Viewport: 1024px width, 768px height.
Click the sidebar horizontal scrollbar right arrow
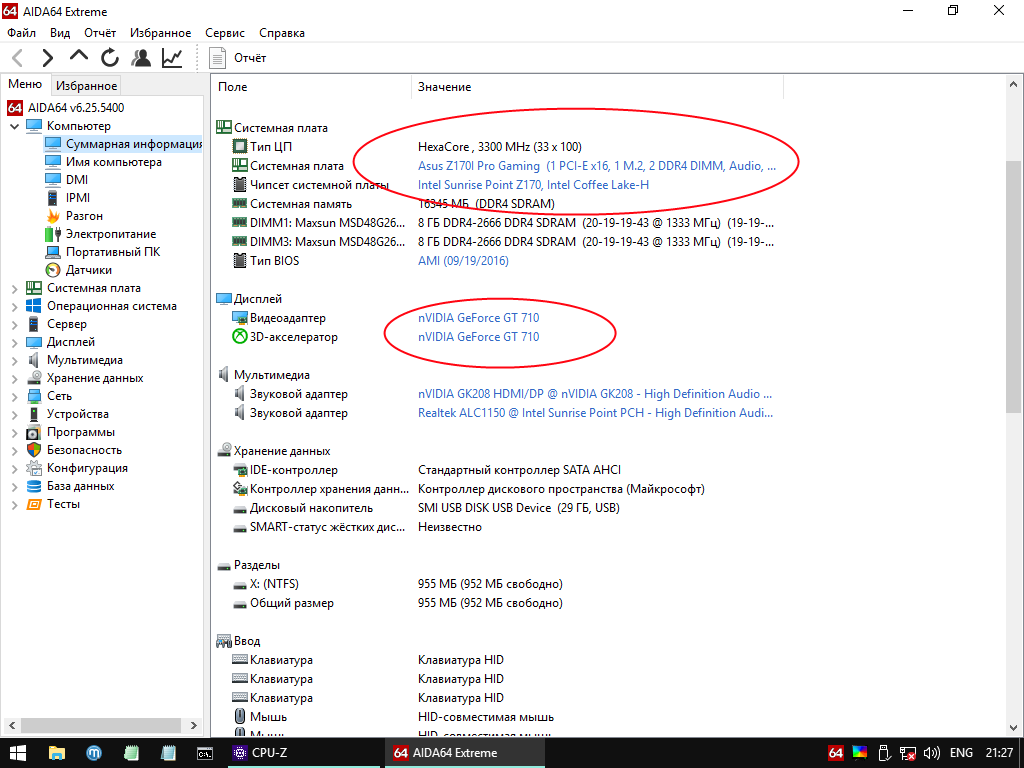pyautogui.click(x=193, y=725)
